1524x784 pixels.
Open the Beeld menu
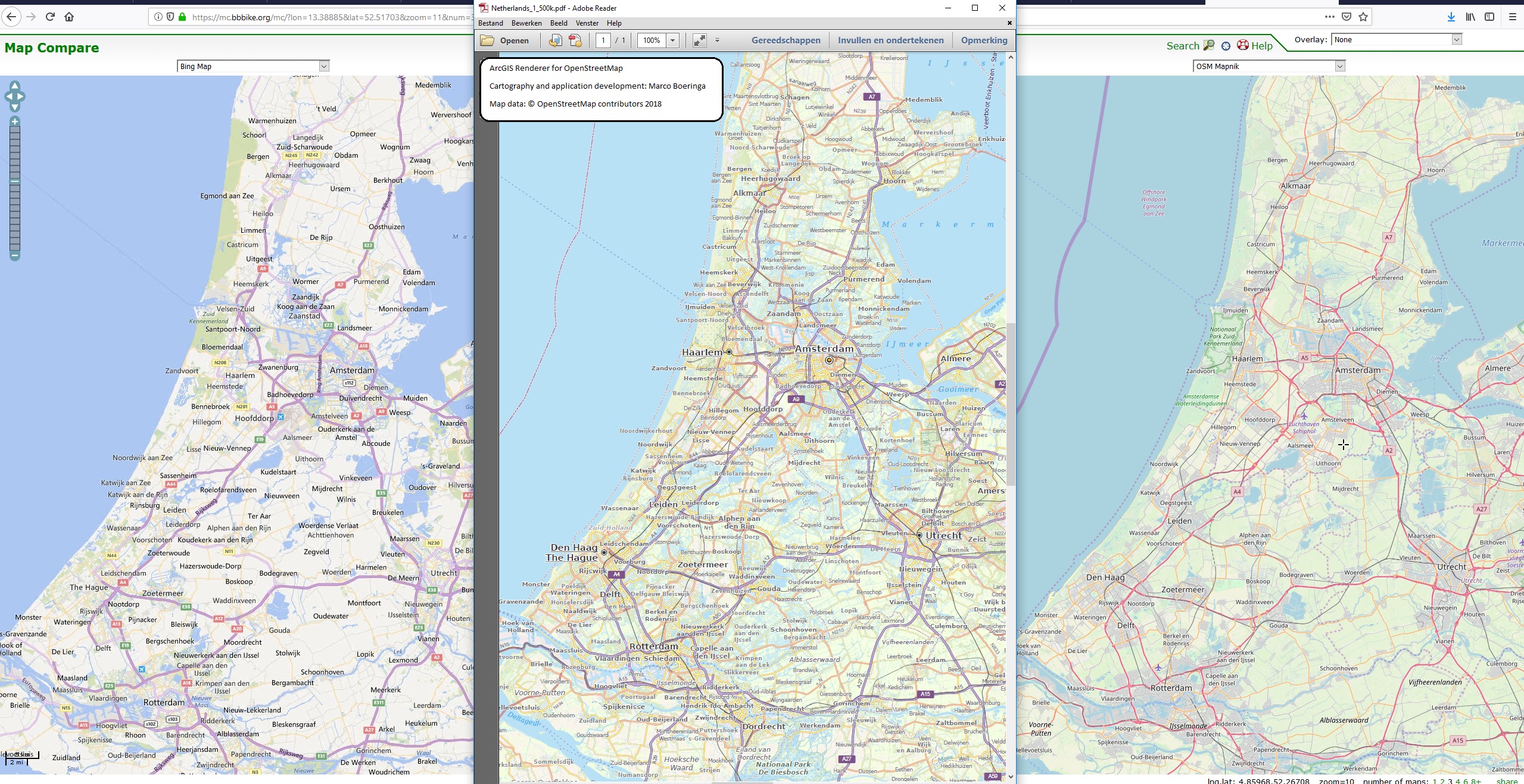point(559,23)
